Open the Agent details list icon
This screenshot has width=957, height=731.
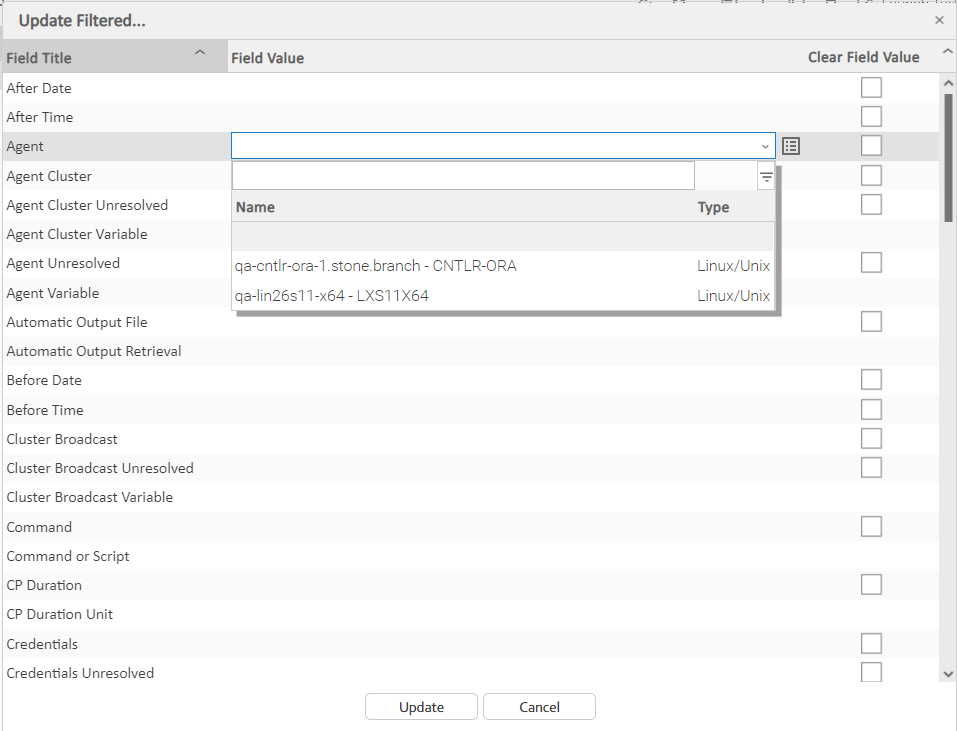791,146
